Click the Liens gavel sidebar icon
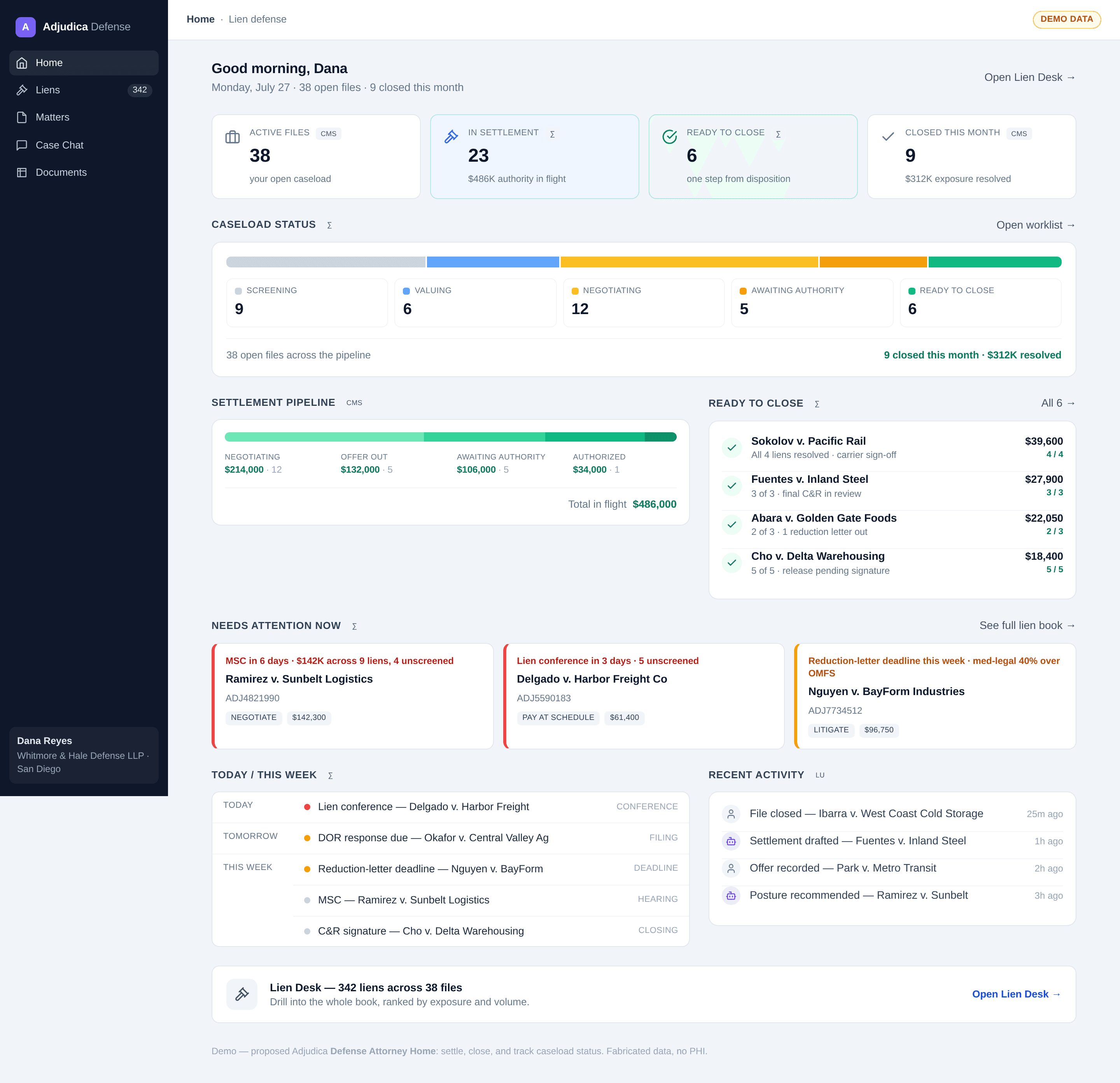Screen dimensions: 1120x1083 click(22, 90)
